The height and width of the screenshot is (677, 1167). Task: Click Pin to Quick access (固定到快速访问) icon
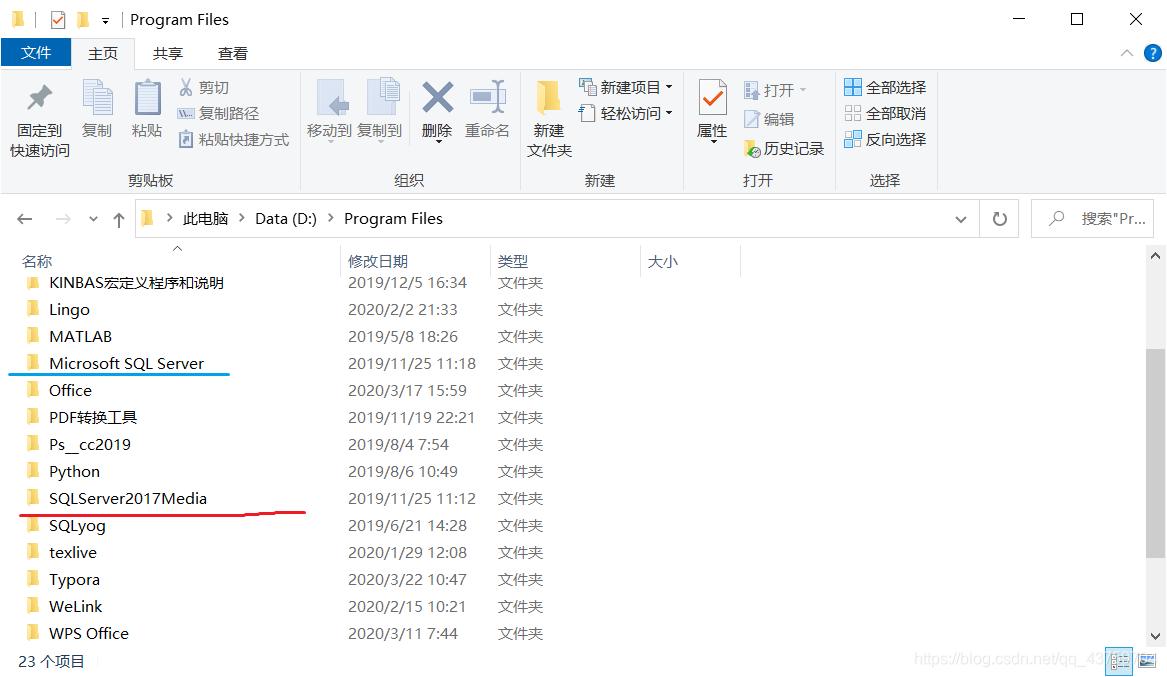tap(39, 98)
